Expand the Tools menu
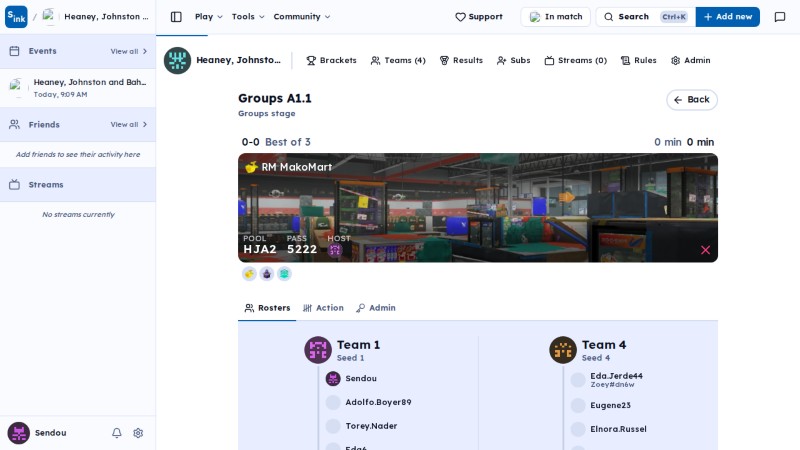800x450 pixels. 248,17
